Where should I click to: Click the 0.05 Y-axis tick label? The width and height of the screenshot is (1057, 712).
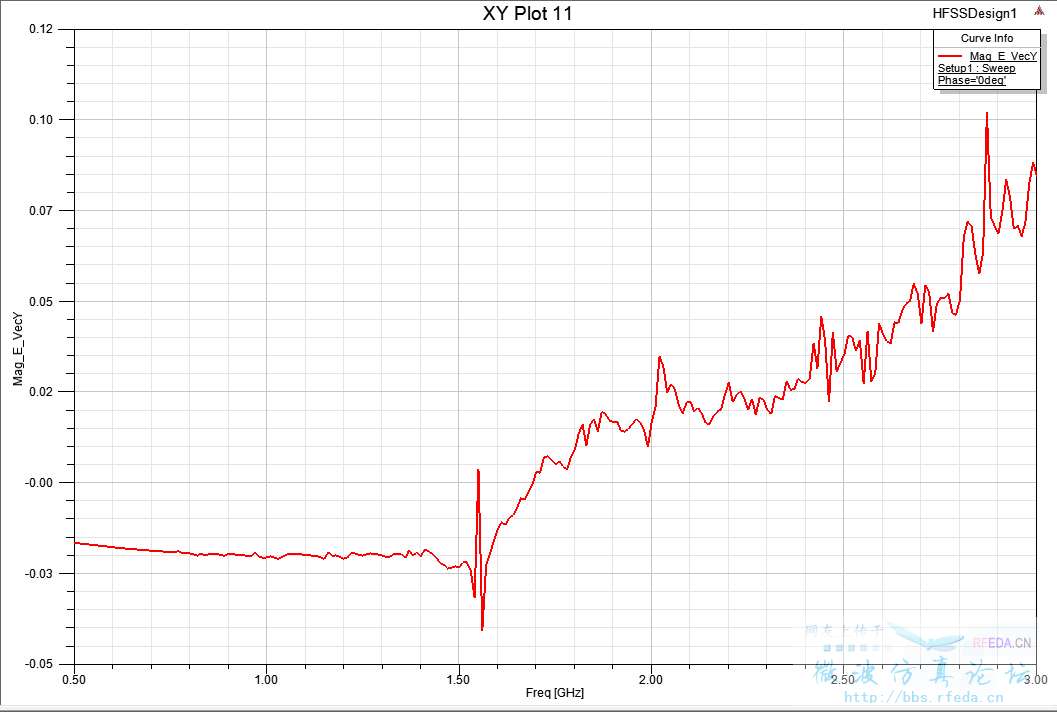[41, 301]
